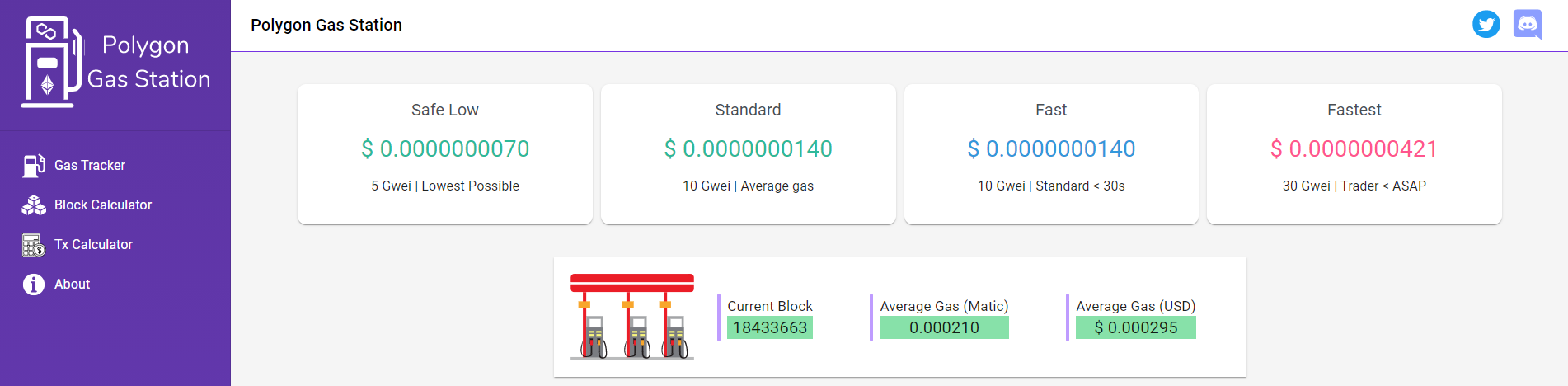Open the Discord link icon
The width and height of the screenshot is (1568, 386).
point(1527,25)
